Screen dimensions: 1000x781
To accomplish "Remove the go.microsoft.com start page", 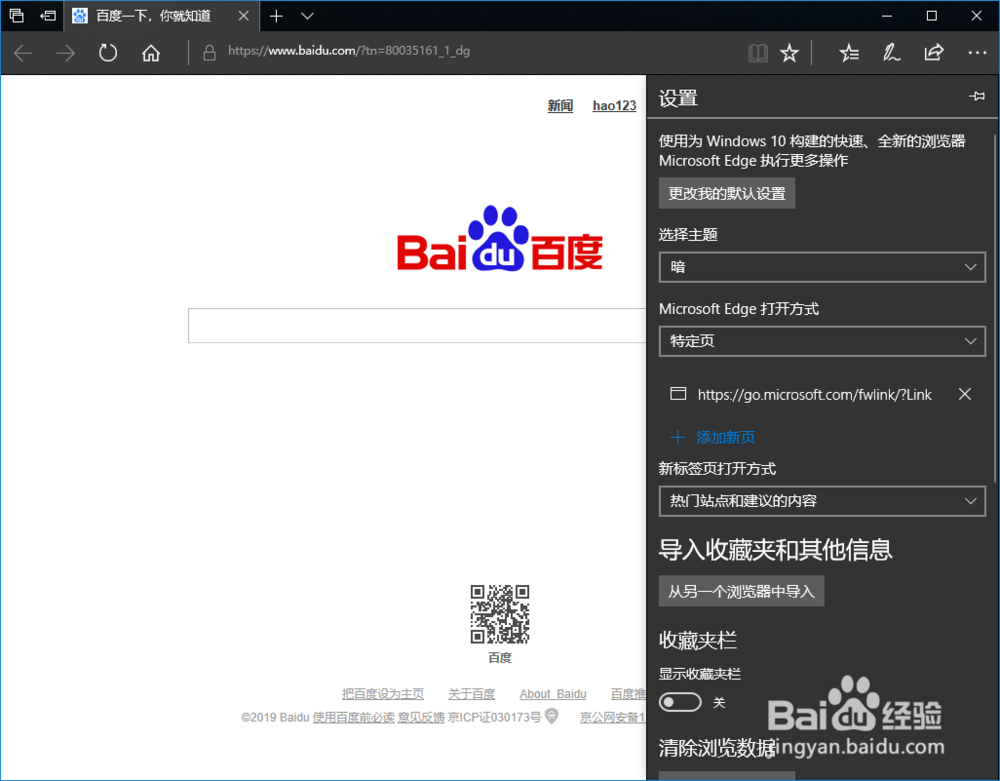I will click(x=965, y=394).
